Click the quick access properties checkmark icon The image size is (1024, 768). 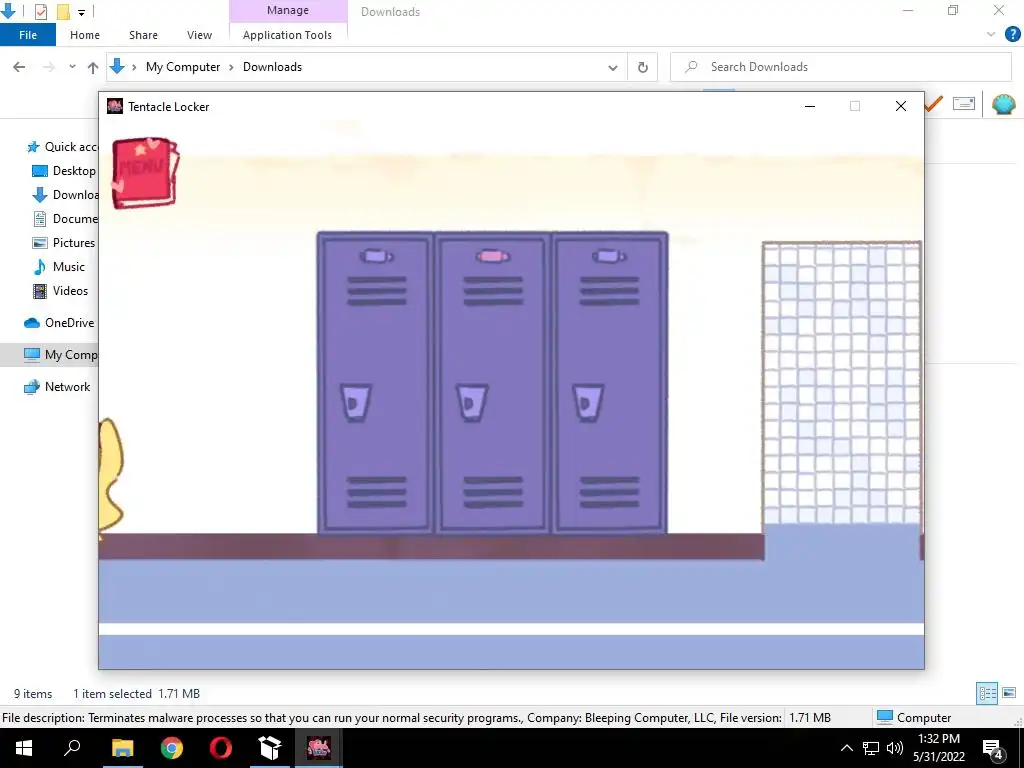click(x=40, y=12)
